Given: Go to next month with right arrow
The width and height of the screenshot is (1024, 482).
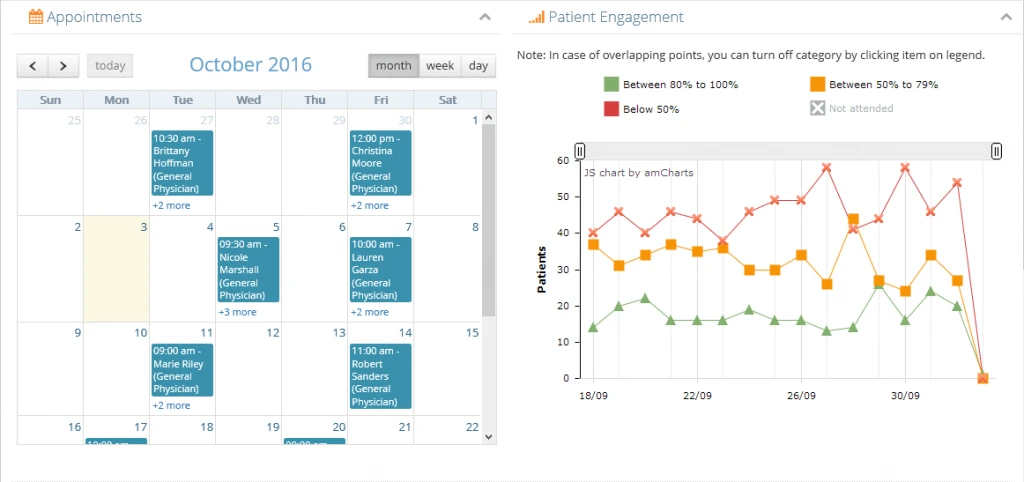Looking at the screenshot, I should 63,66.
